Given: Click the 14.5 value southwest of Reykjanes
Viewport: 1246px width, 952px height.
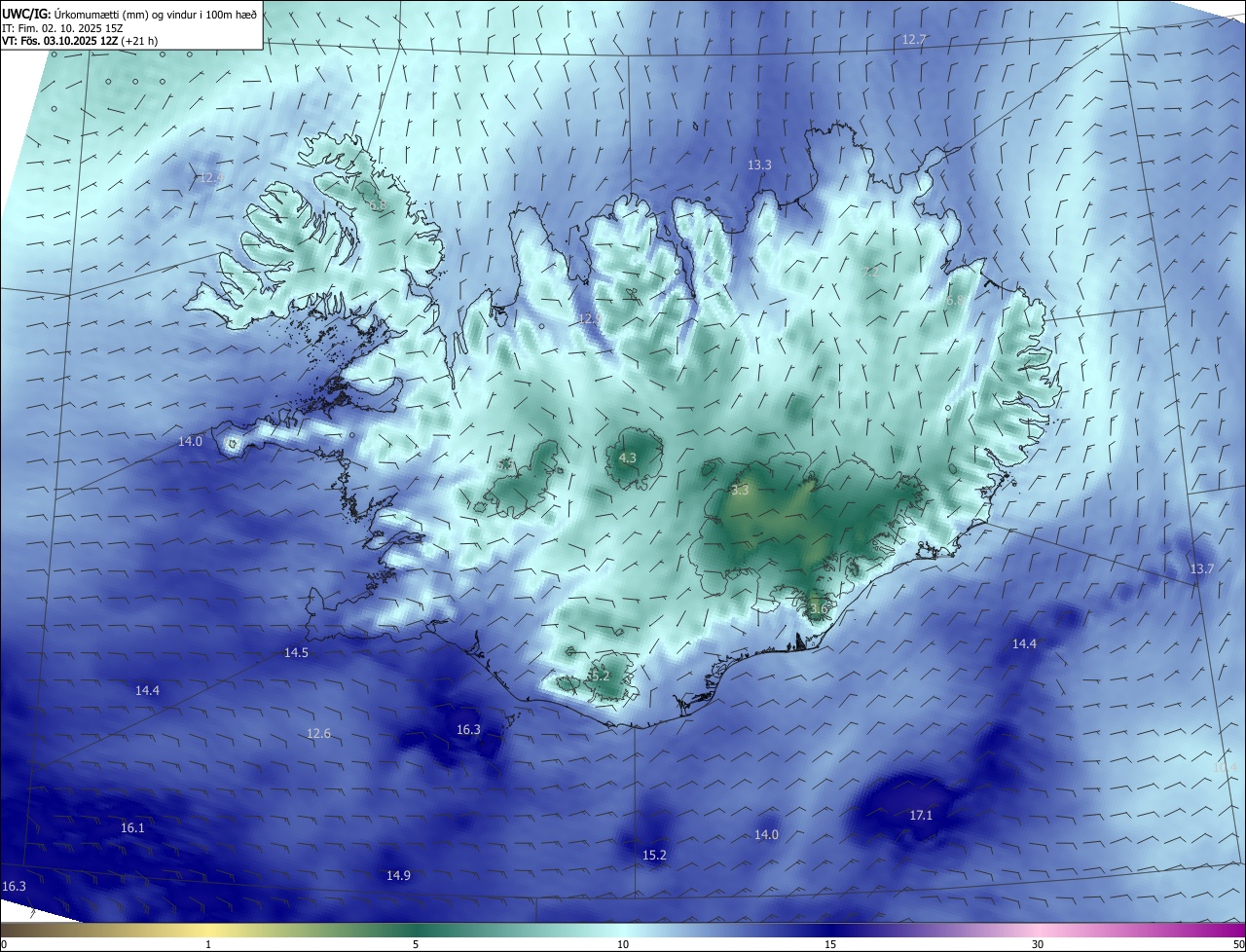Looking at the screenshot, I should point(296,653).
